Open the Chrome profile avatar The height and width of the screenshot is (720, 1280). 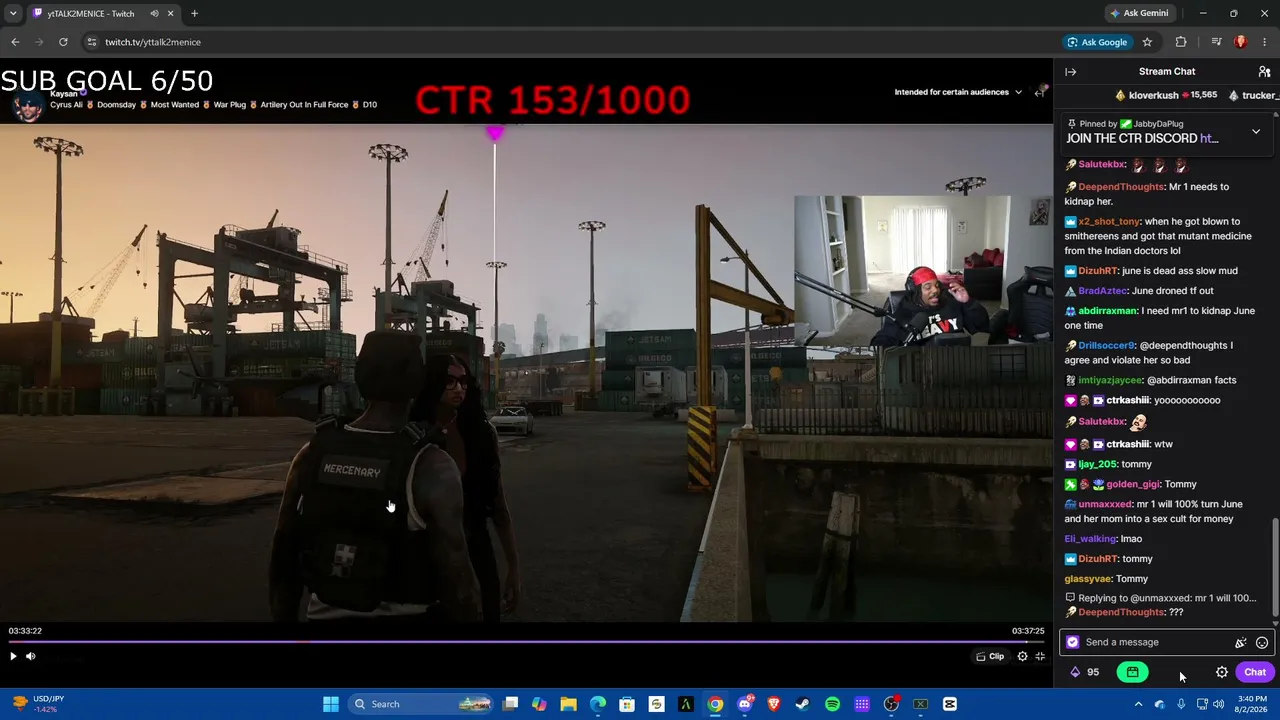coord(1240,42)
